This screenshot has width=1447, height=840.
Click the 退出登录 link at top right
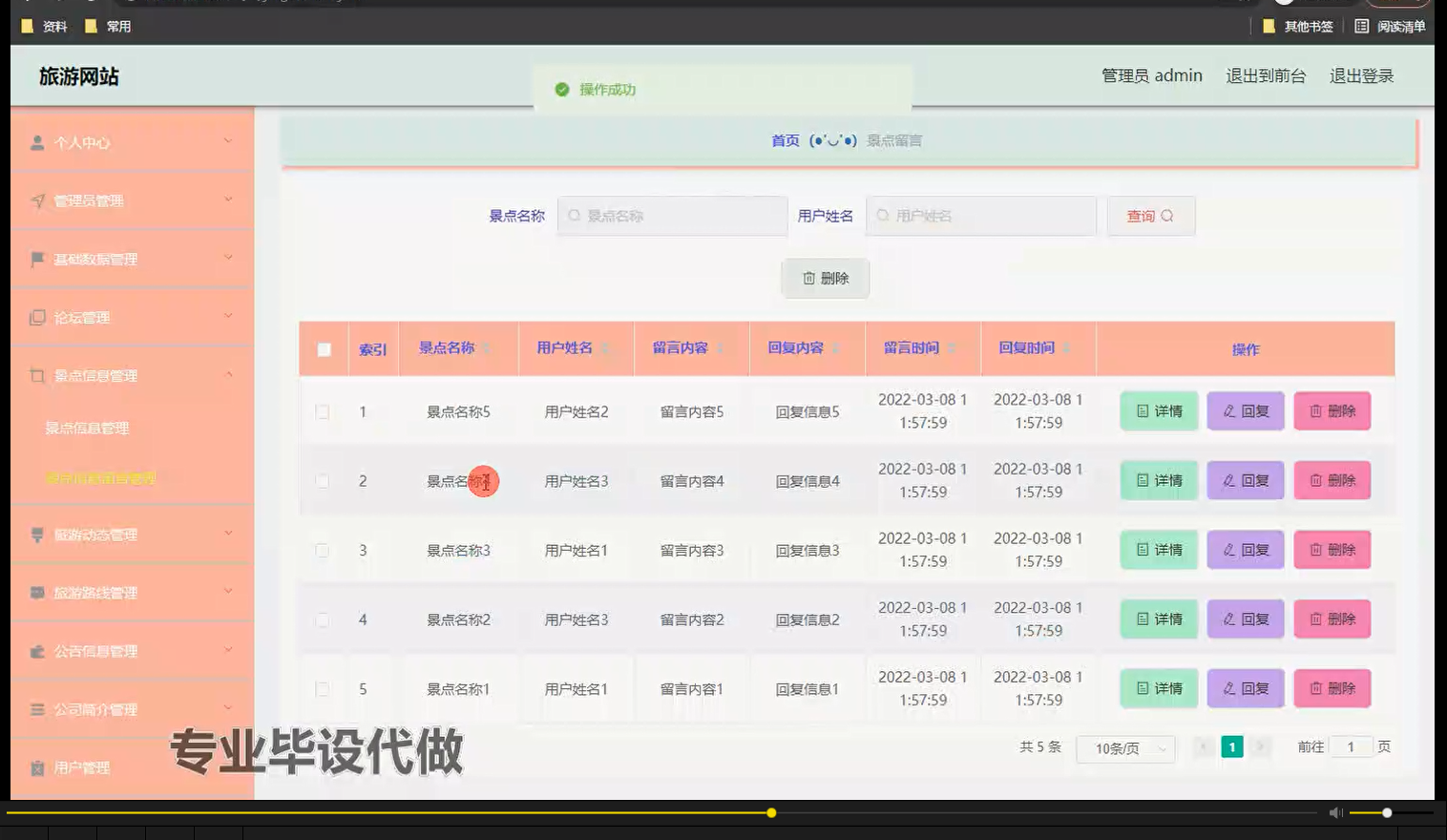click(1361, 75)
